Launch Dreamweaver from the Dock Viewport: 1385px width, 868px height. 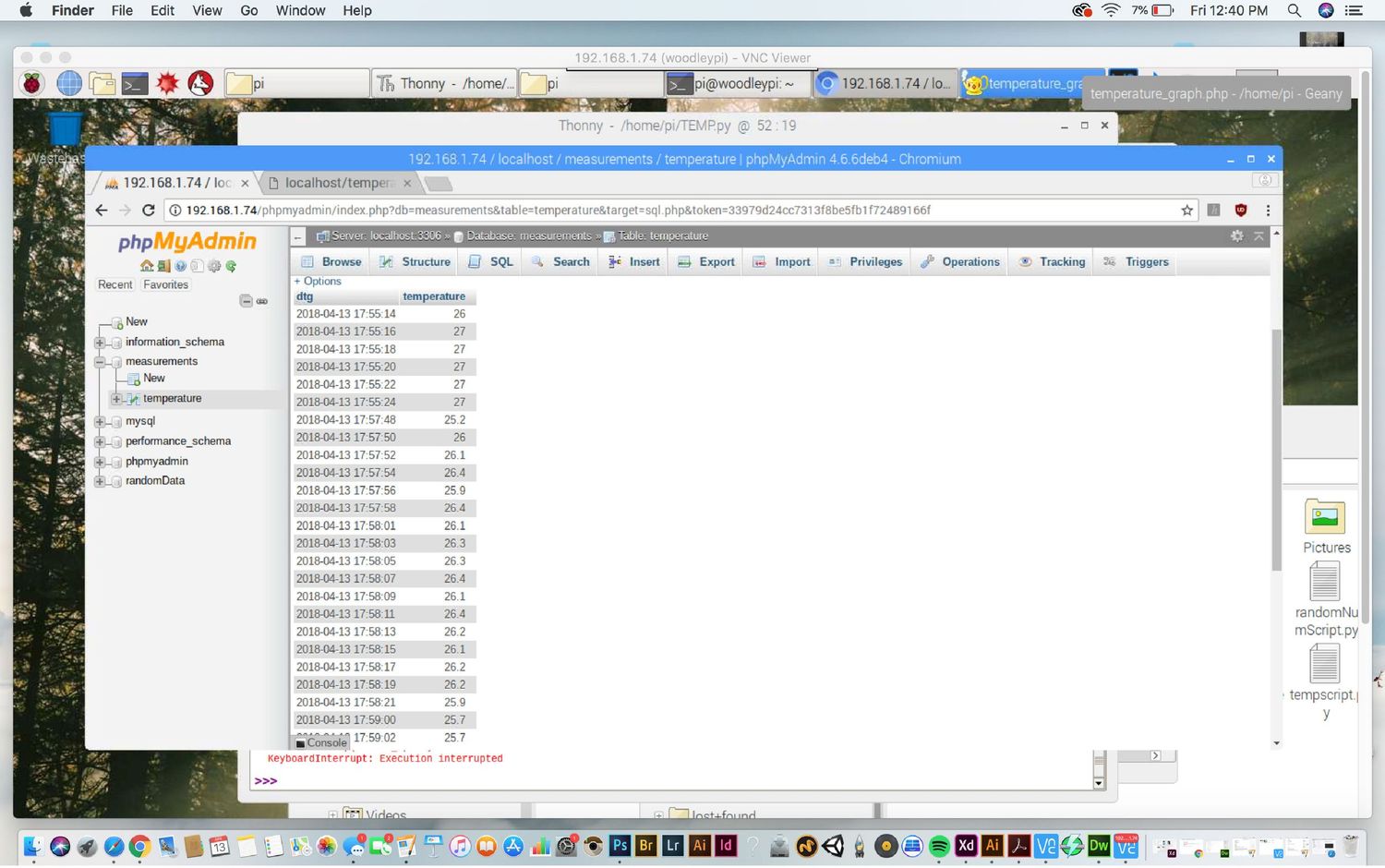coord(1099,845)
